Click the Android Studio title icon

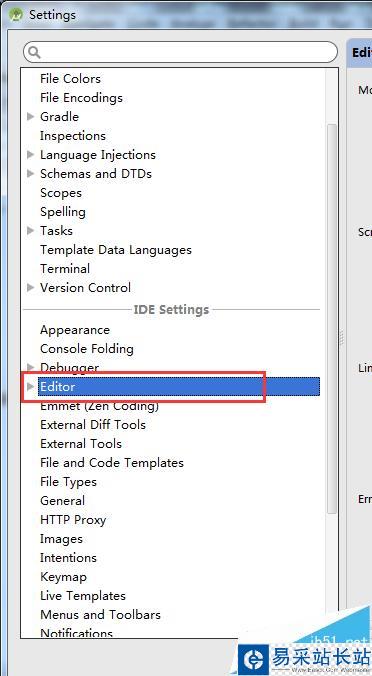coord(16,15)
